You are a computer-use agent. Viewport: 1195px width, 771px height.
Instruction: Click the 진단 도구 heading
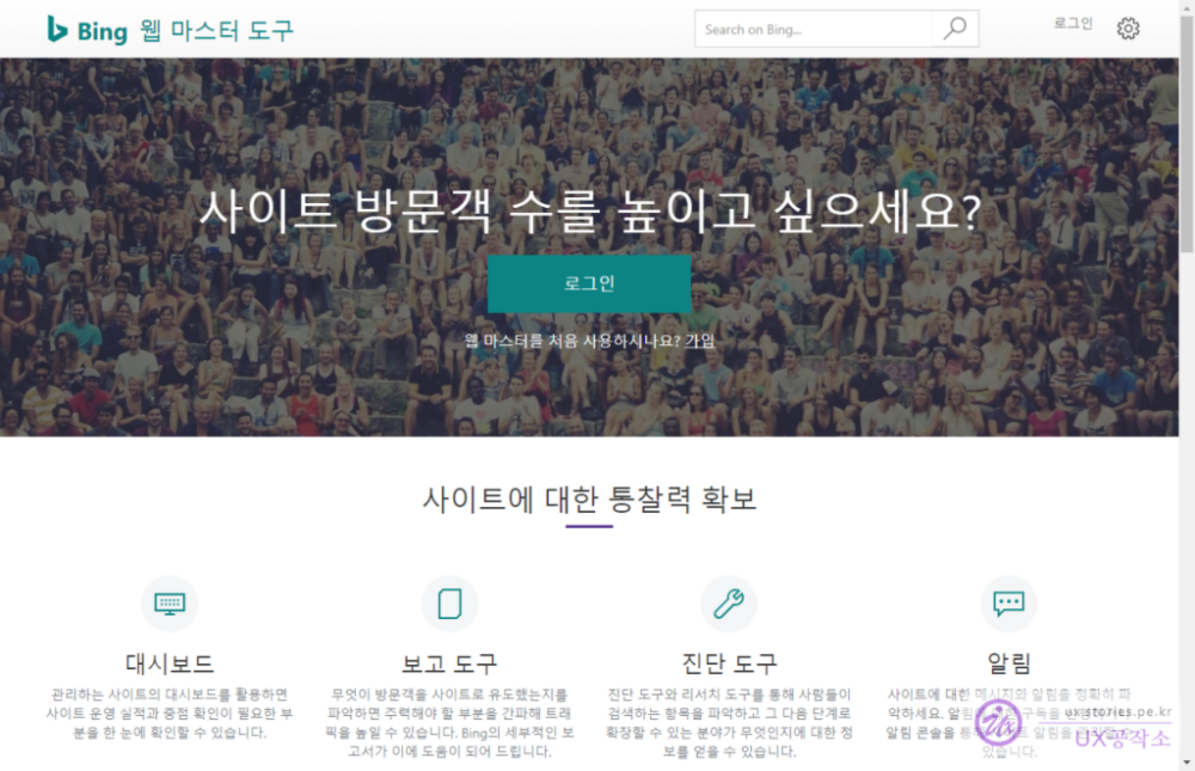[729, 664]
